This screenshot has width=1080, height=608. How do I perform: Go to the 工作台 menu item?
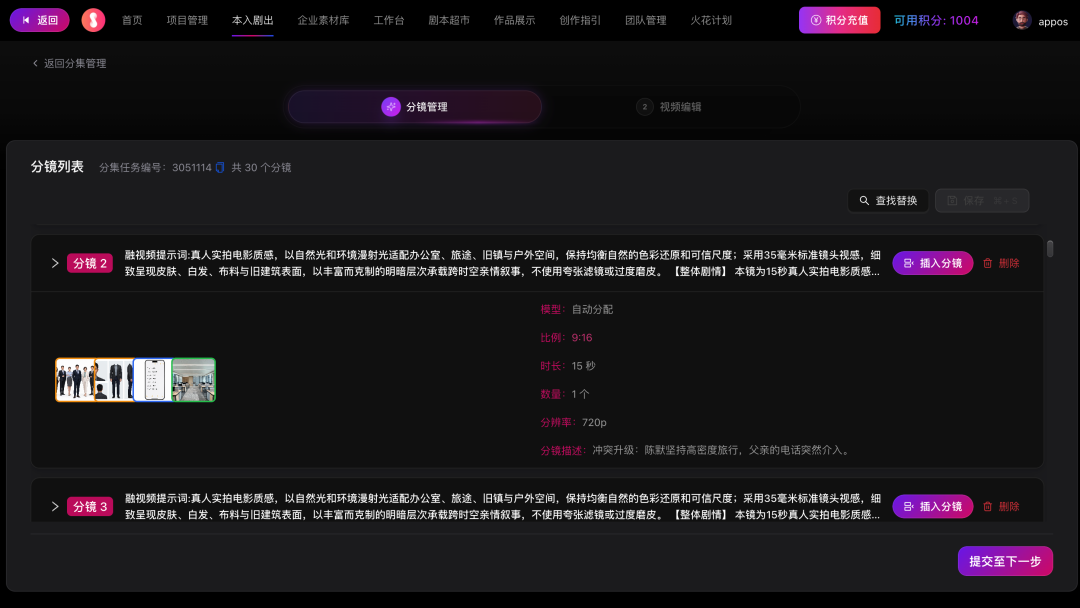pos(388,20)
